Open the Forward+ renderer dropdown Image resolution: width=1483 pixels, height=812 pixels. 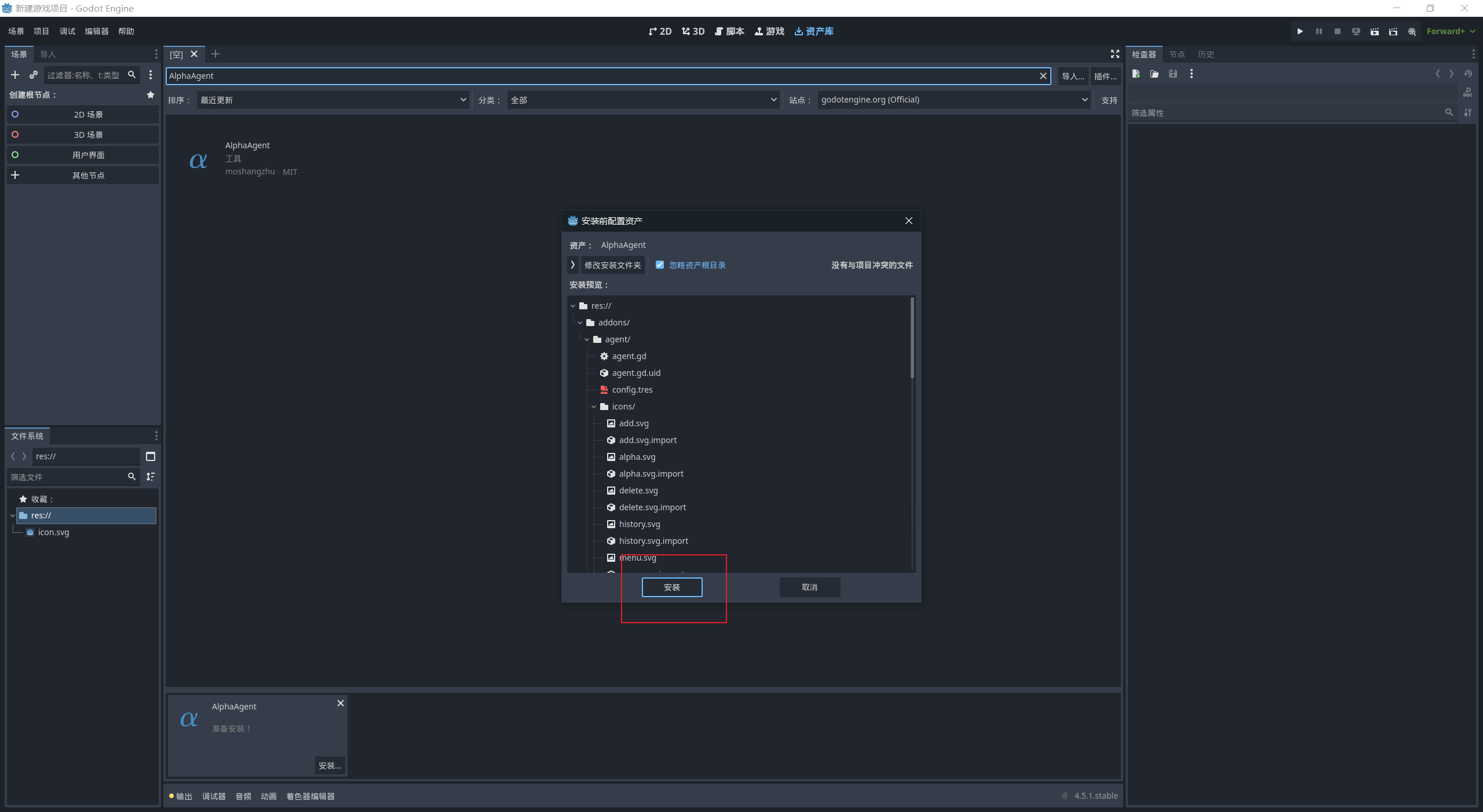pyautogui.click(x=1450, y=31)
